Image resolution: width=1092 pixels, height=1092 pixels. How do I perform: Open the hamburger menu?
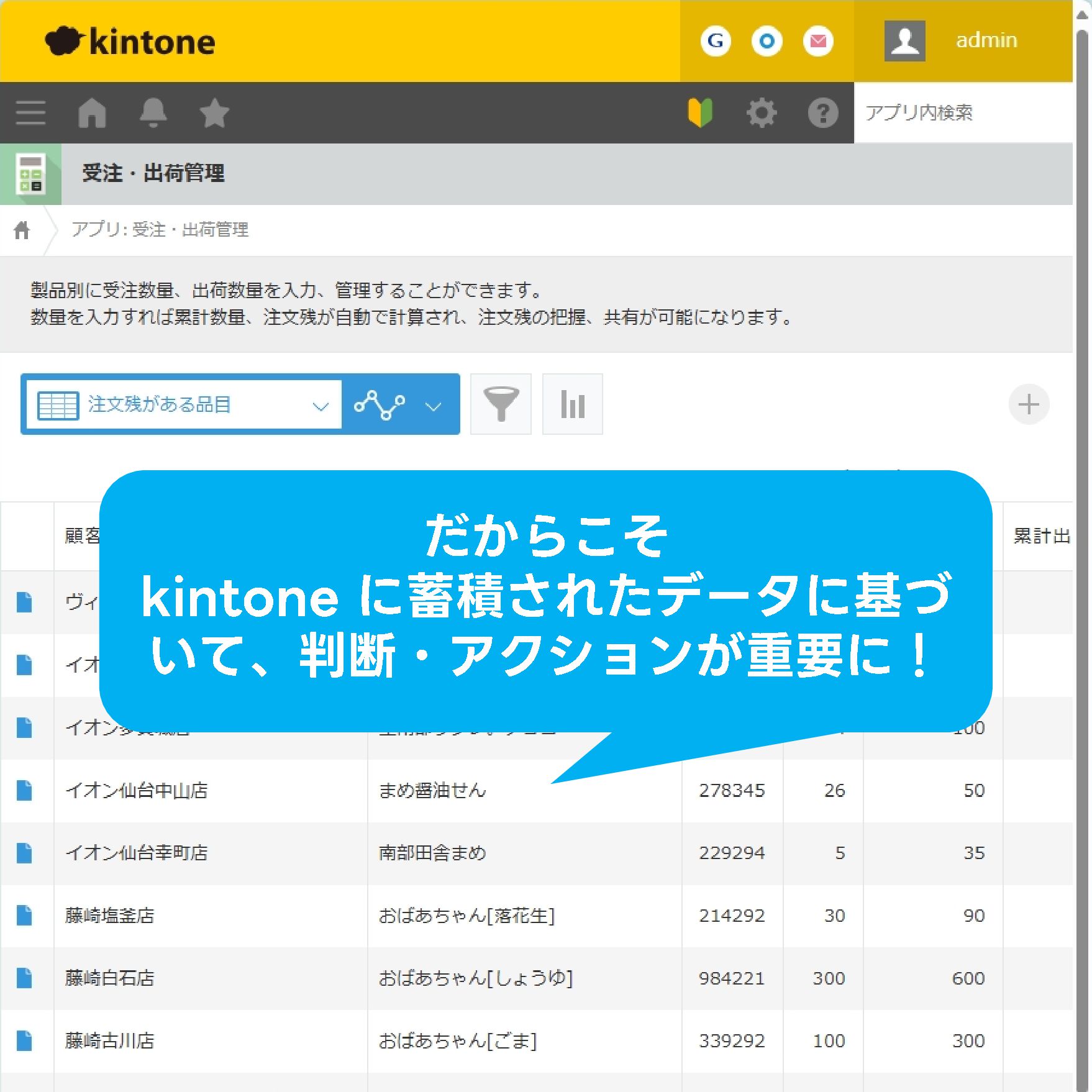click(30, 112)
